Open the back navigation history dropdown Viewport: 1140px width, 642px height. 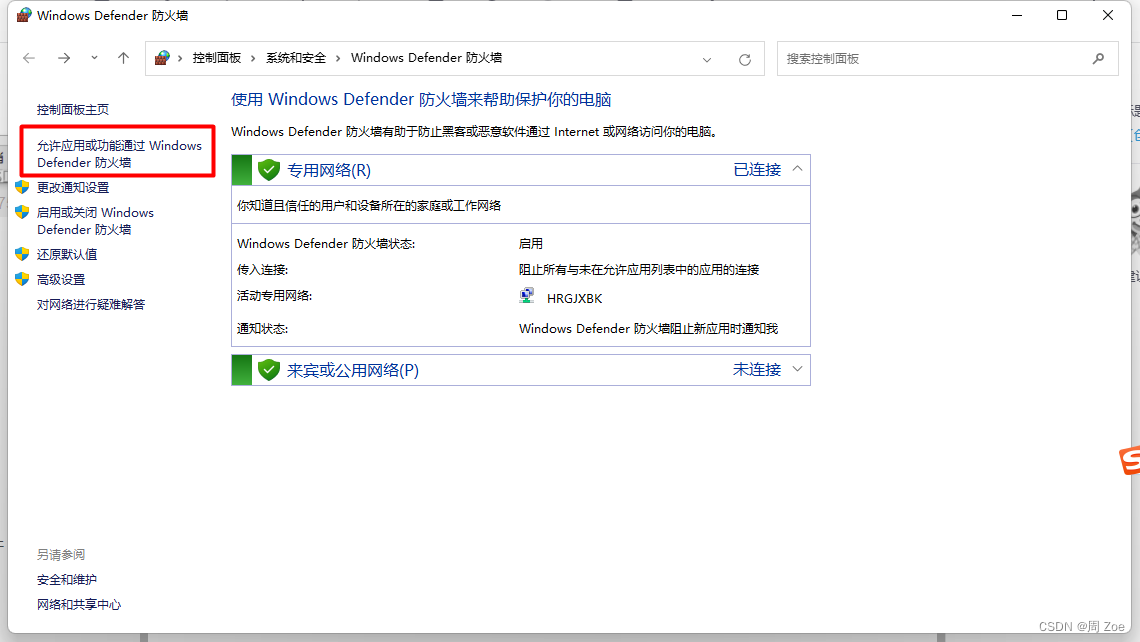click(93, 58)
